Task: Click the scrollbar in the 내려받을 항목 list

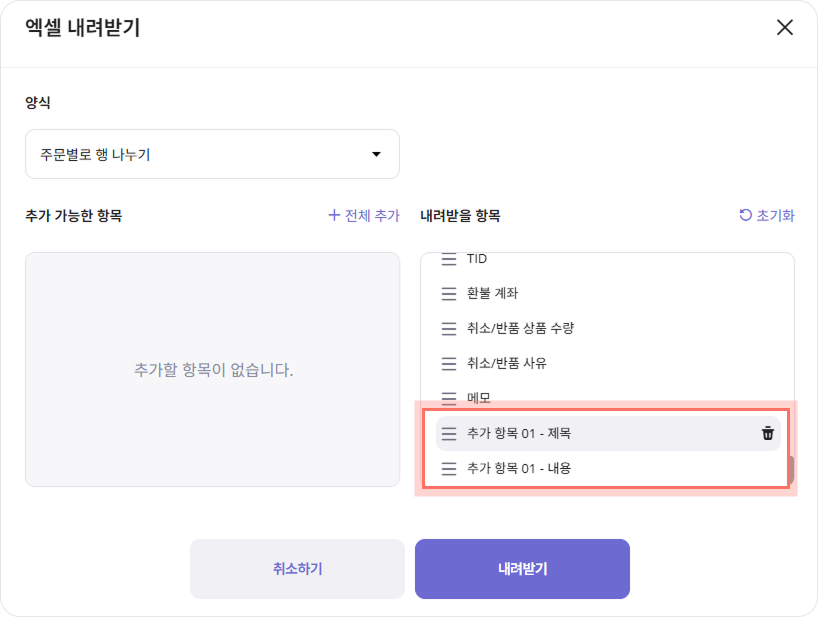Action: click(x=790, y=468)
